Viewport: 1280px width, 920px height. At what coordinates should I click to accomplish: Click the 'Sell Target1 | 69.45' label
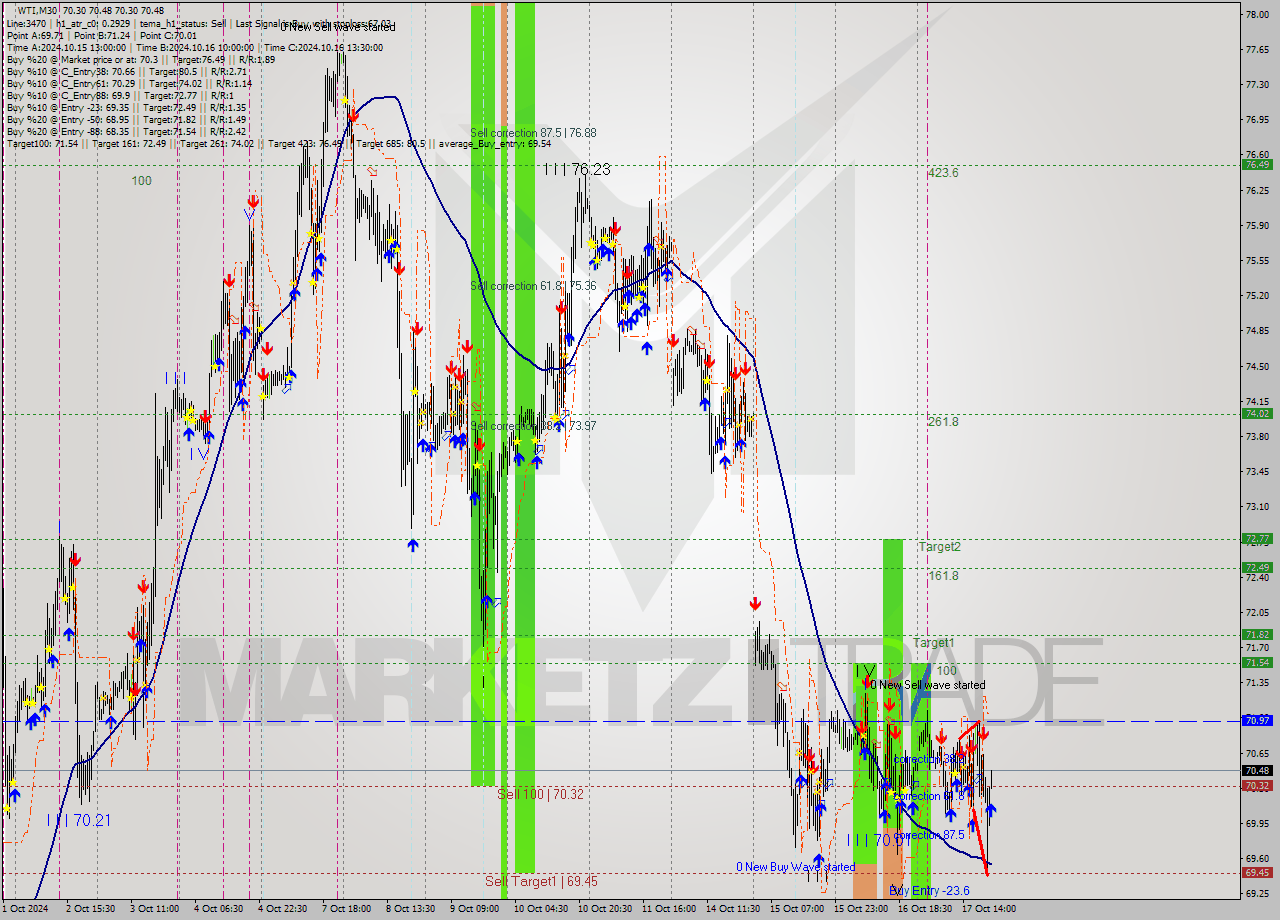pos(541,881)
